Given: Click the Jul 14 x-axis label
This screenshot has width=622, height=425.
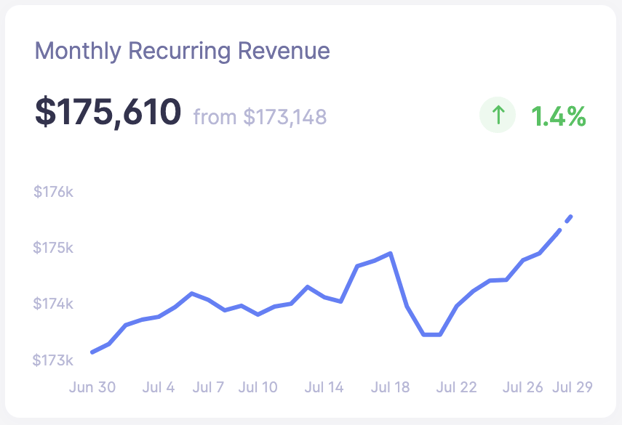Looking at the screenshot, I should point(324,386).
